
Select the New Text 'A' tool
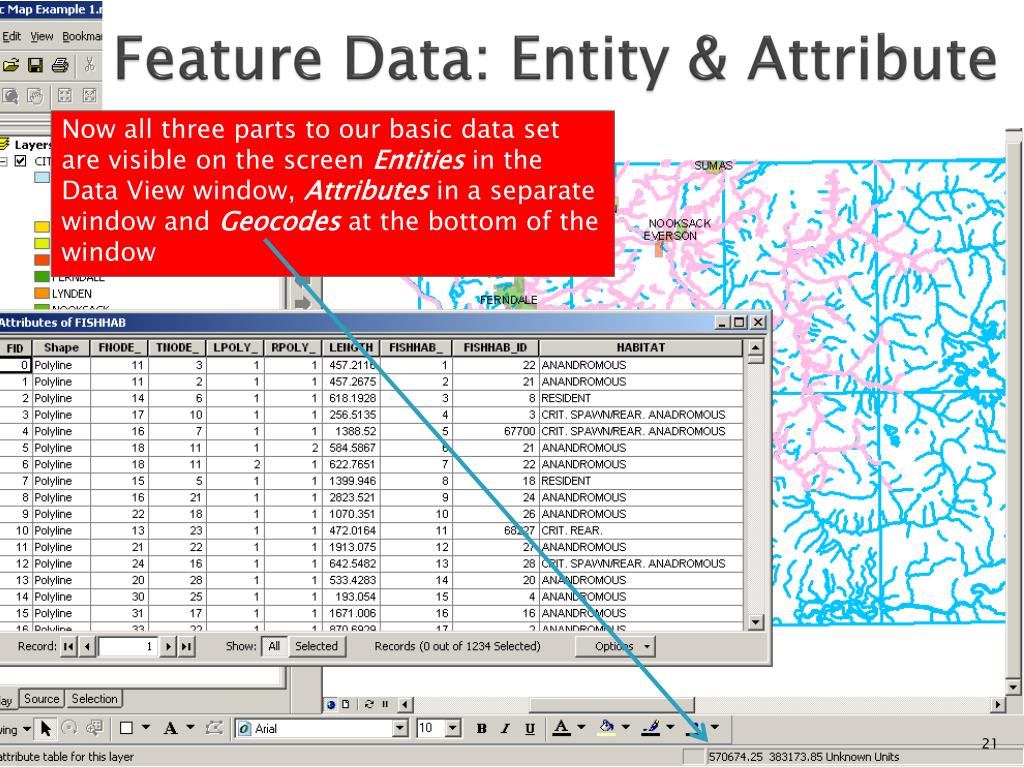(170, 728)
